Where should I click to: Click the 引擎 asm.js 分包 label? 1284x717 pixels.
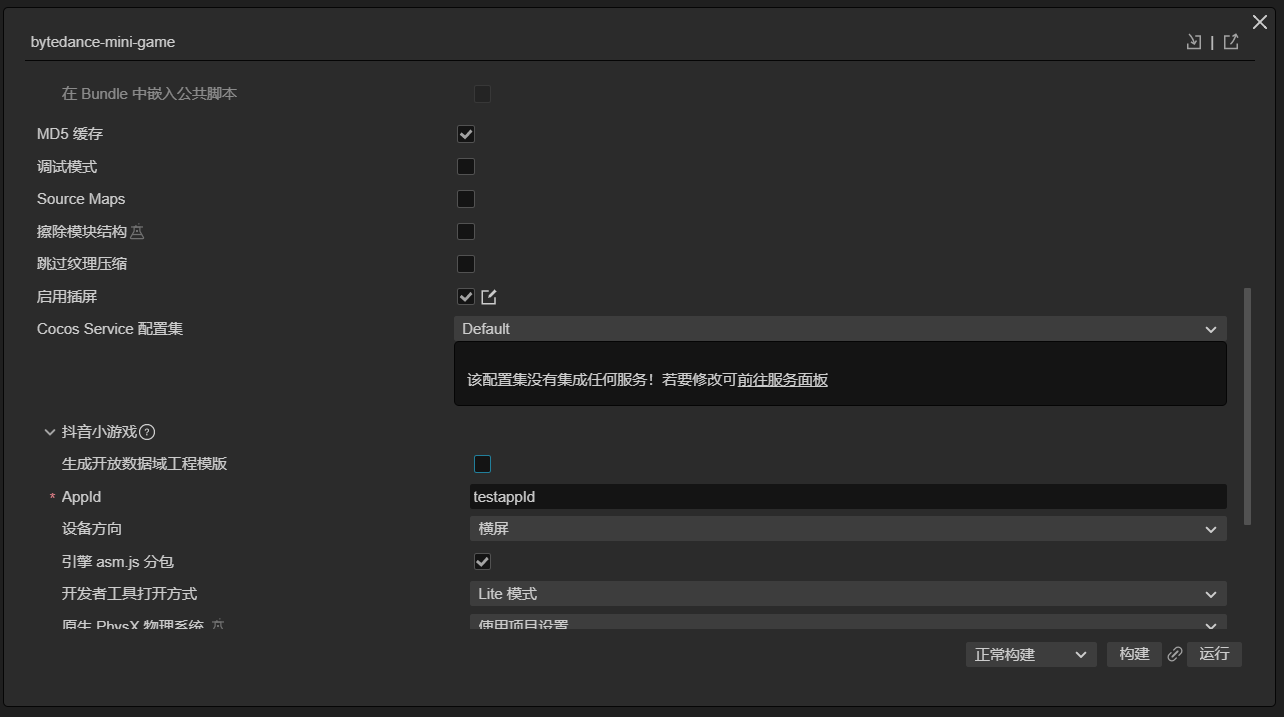pos(118,562)
